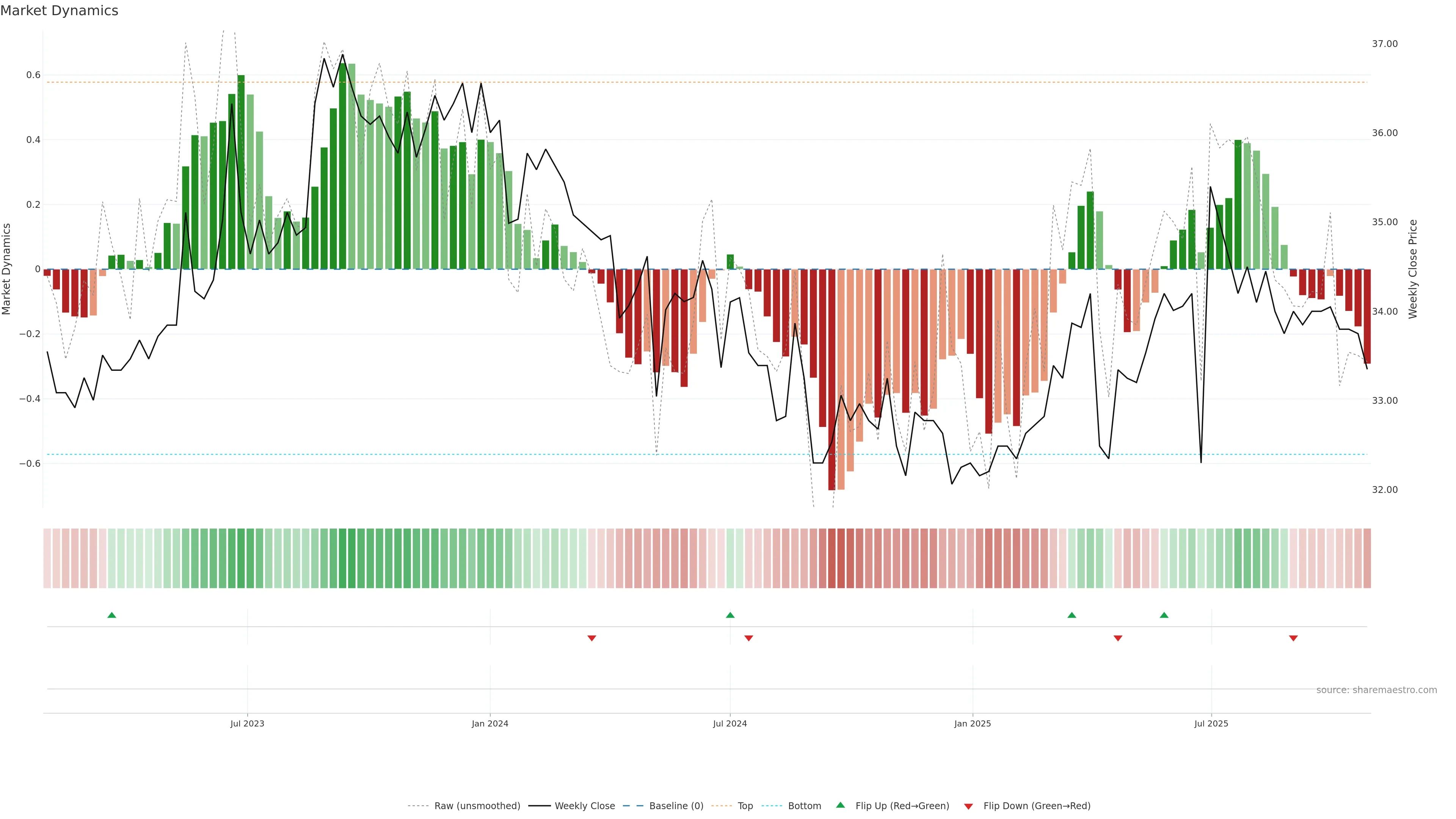
Task: Click the green flip-up marker before Jul 2025
Action: 1164,615
